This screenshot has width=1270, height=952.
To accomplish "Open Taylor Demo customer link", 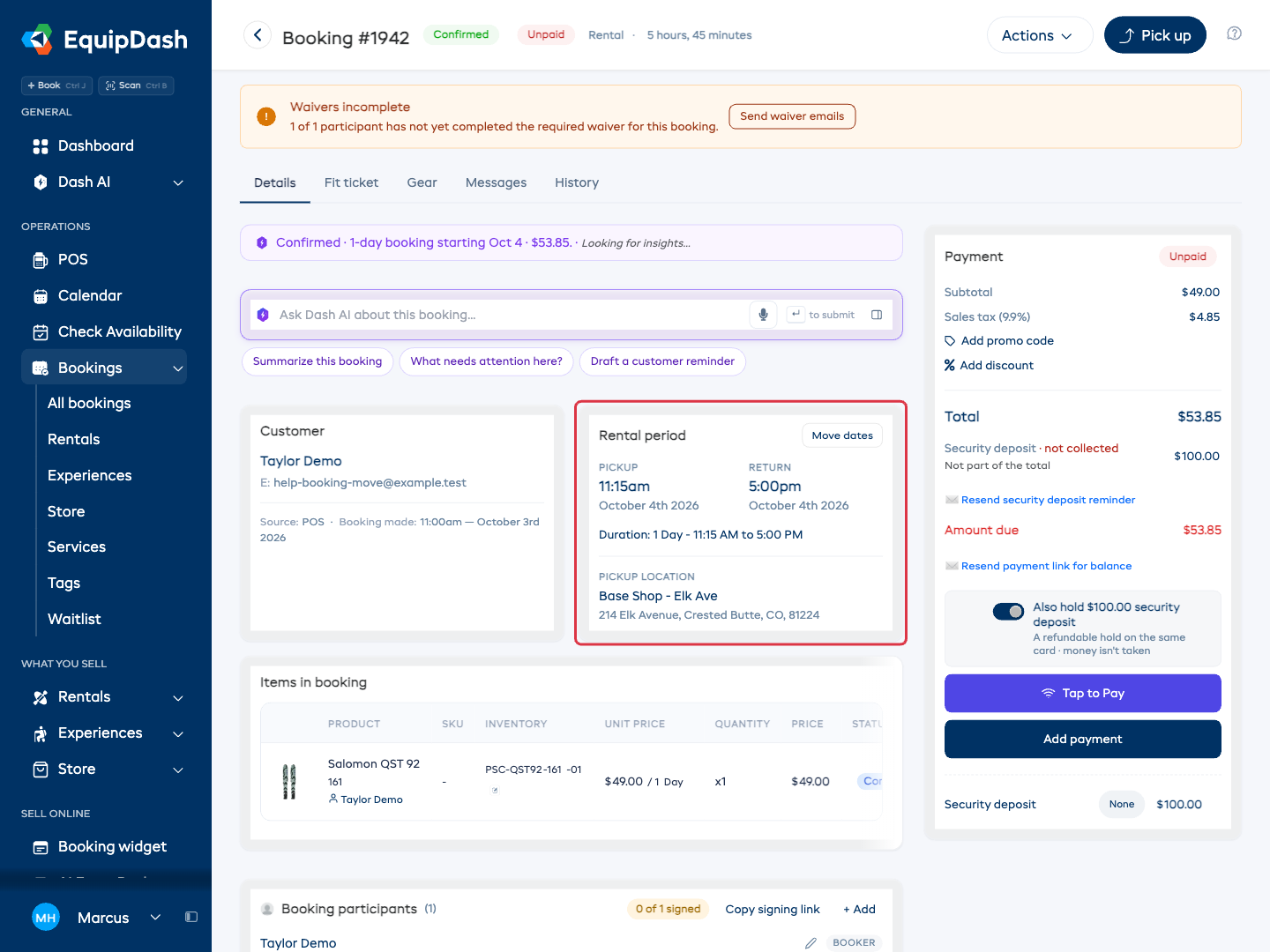I will pyautogui.click(x=301, y=461).
